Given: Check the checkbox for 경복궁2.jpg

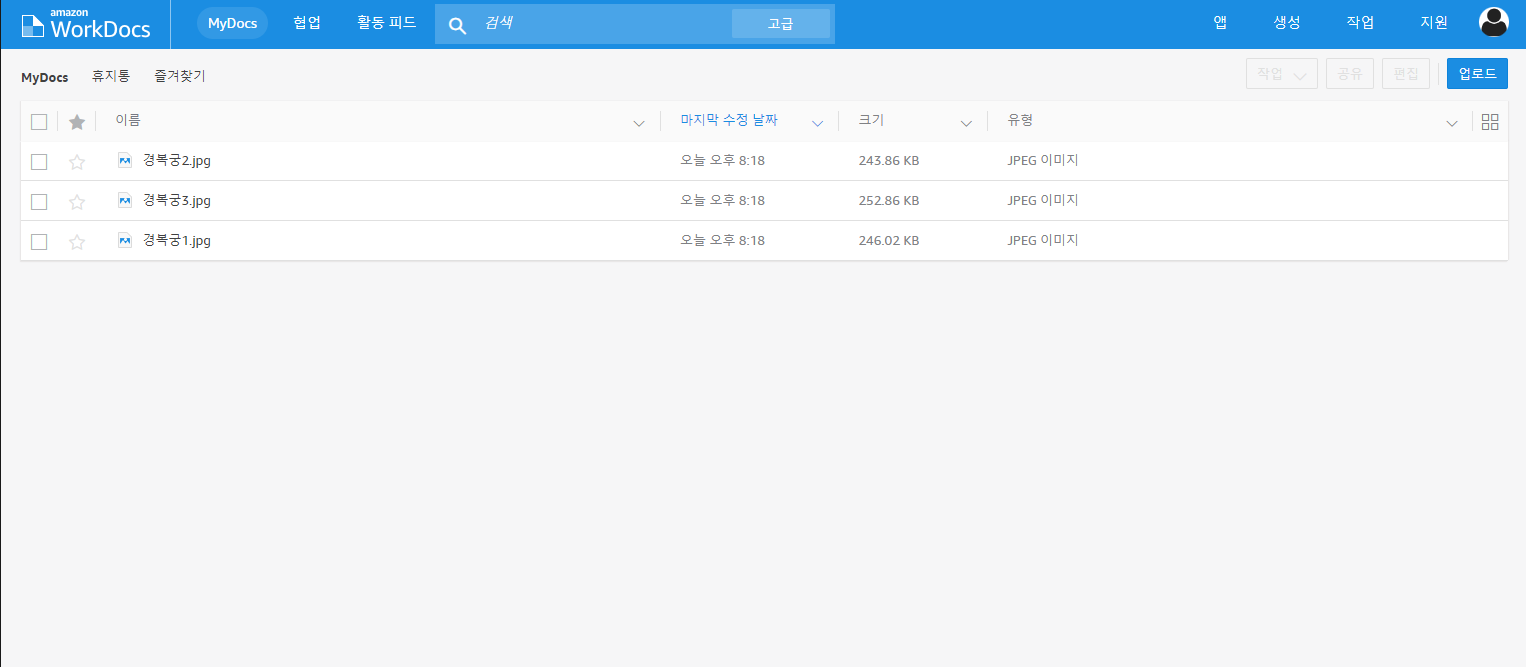Looking at the screenshot, I should tap(39, 160).
